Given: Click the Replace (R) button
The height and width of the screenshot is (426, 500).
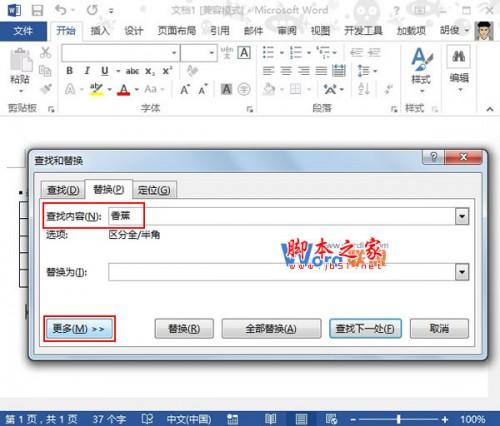Looking at the screenshot, I should click(x=184, y=329).
